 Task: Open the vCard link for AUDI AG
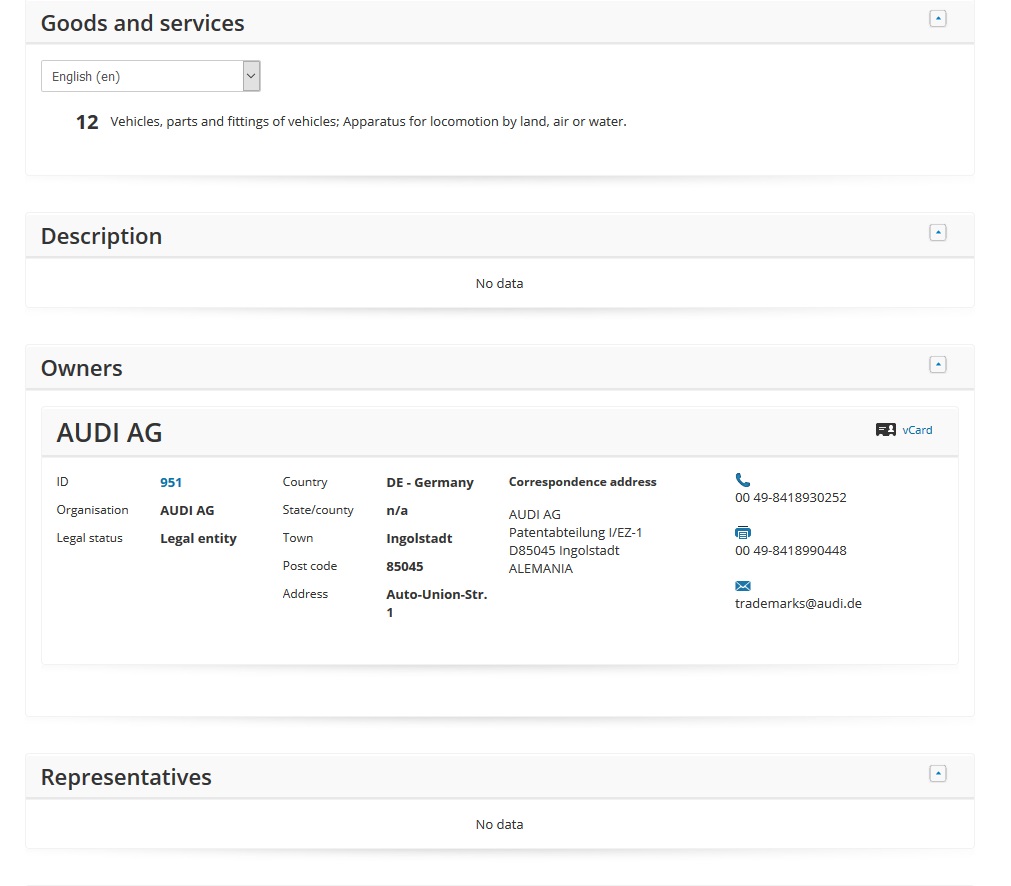[x=917, y=430]
